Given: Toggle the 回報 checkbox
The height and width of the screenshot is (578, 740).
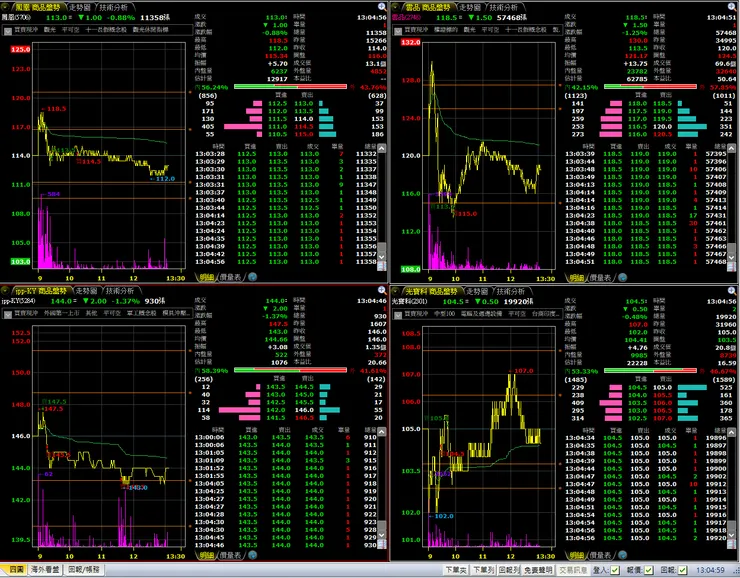Looking at the screenshot, I should 682,570.
